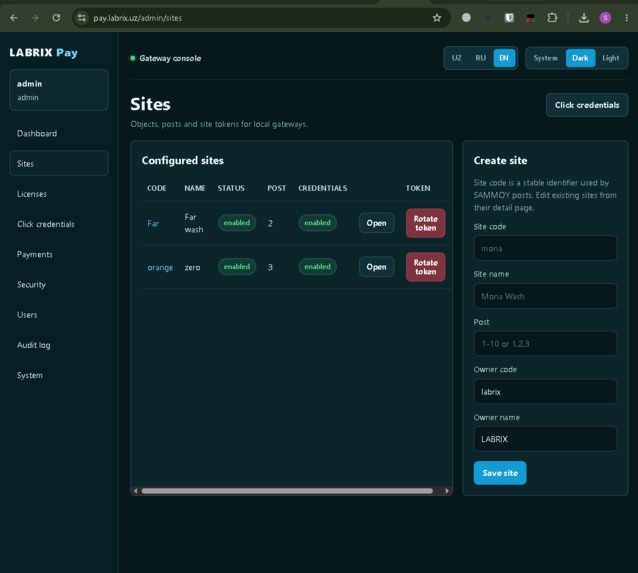Open Click credentials in the sidebar
The width and height of the screenshot is (638, 573).
coord(59,224)
